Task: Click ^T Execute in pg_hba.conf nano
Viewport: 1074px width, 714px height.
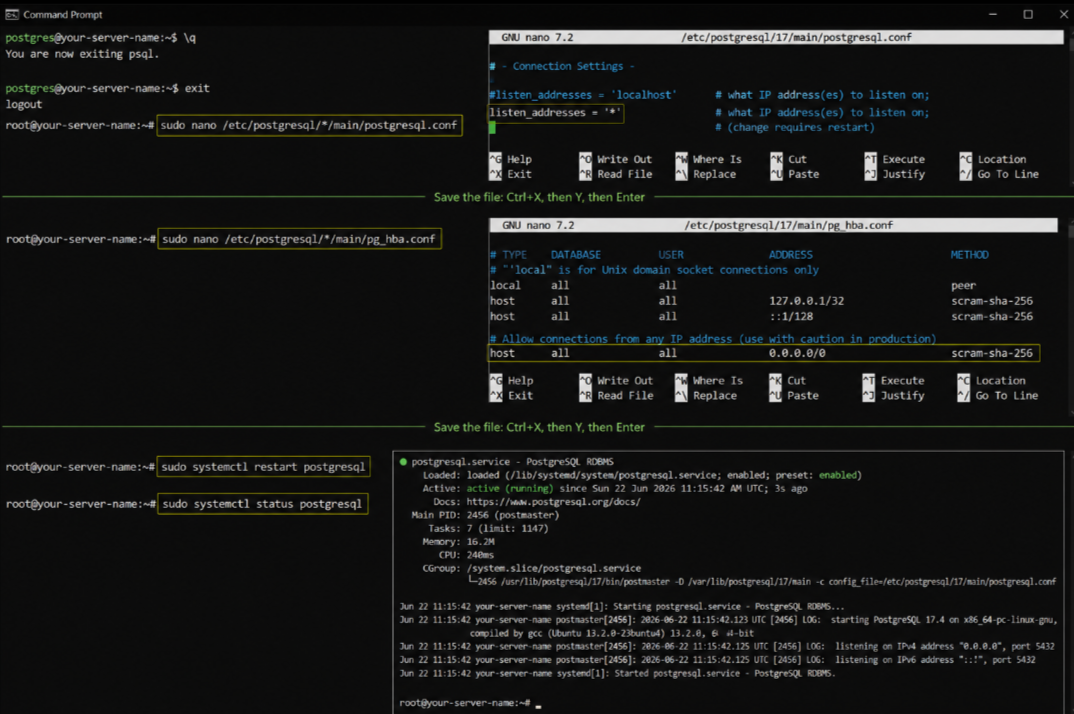Action: click(893, 380)
